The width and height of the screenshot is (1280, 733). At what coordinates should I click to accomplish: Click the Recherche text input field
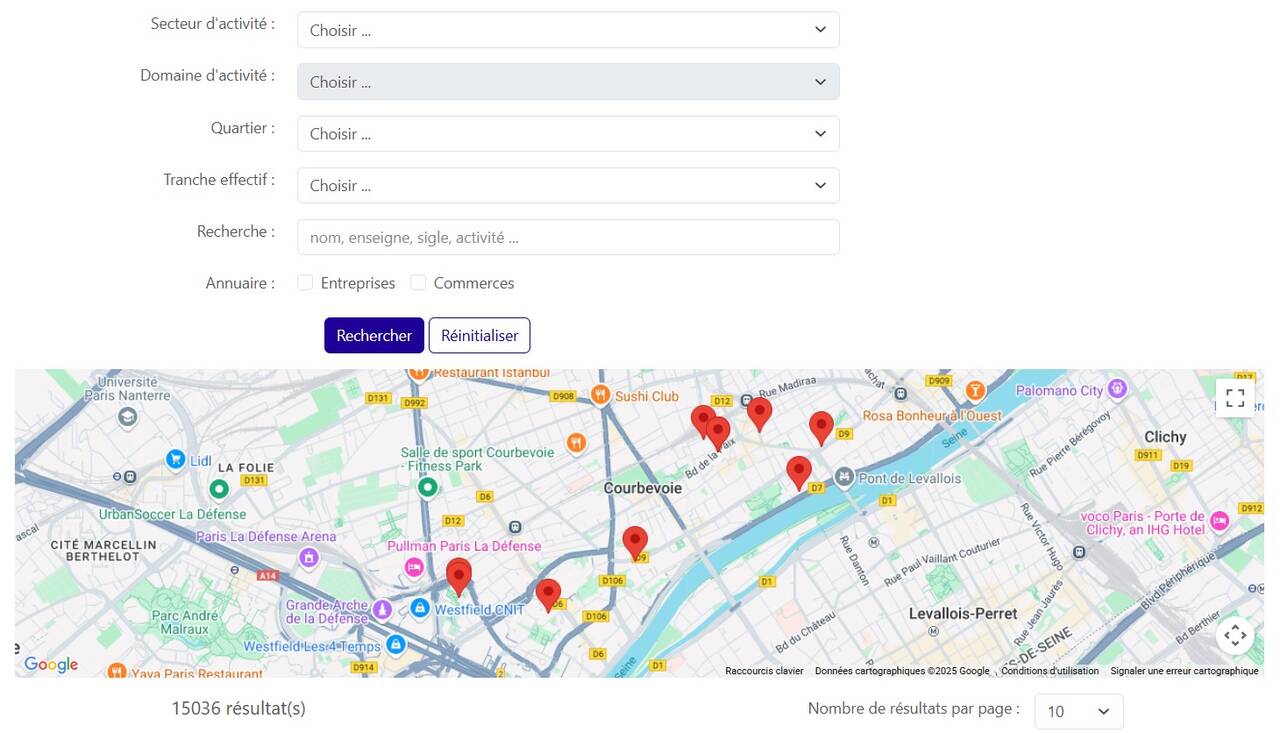567,237
